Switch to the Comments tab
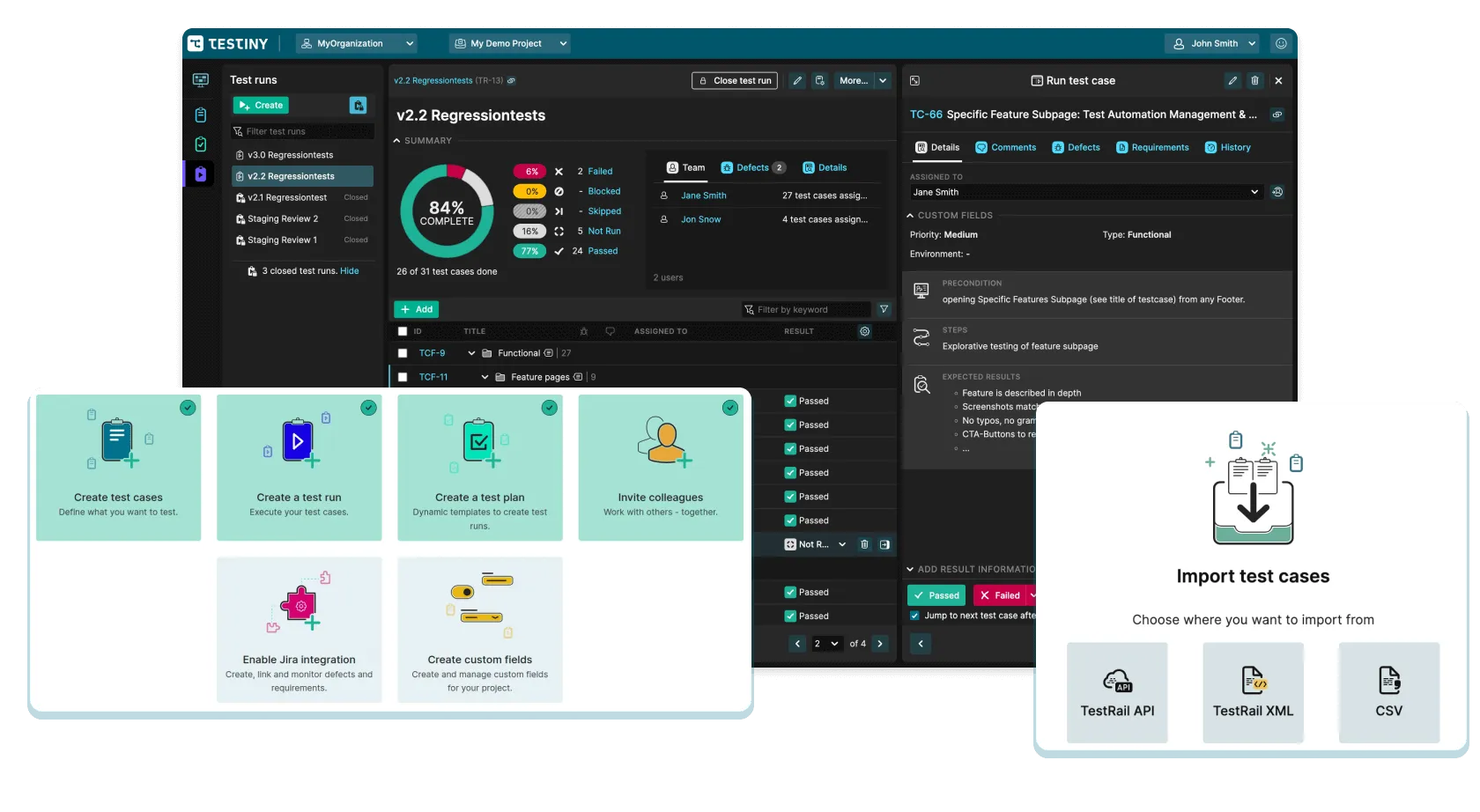1480x812 pixels. click(x=1005, y=147)
